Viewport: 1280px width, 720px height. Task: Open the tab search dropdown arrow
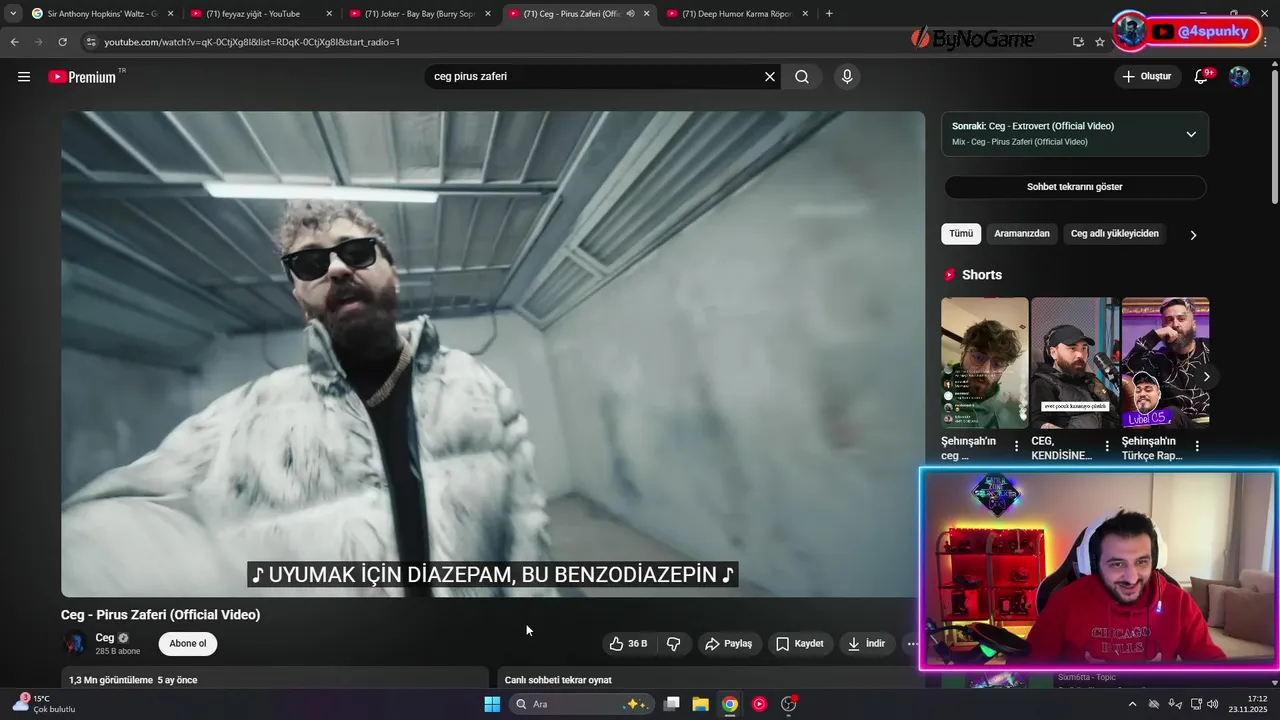pyautogui.click(x=13, y=13)
